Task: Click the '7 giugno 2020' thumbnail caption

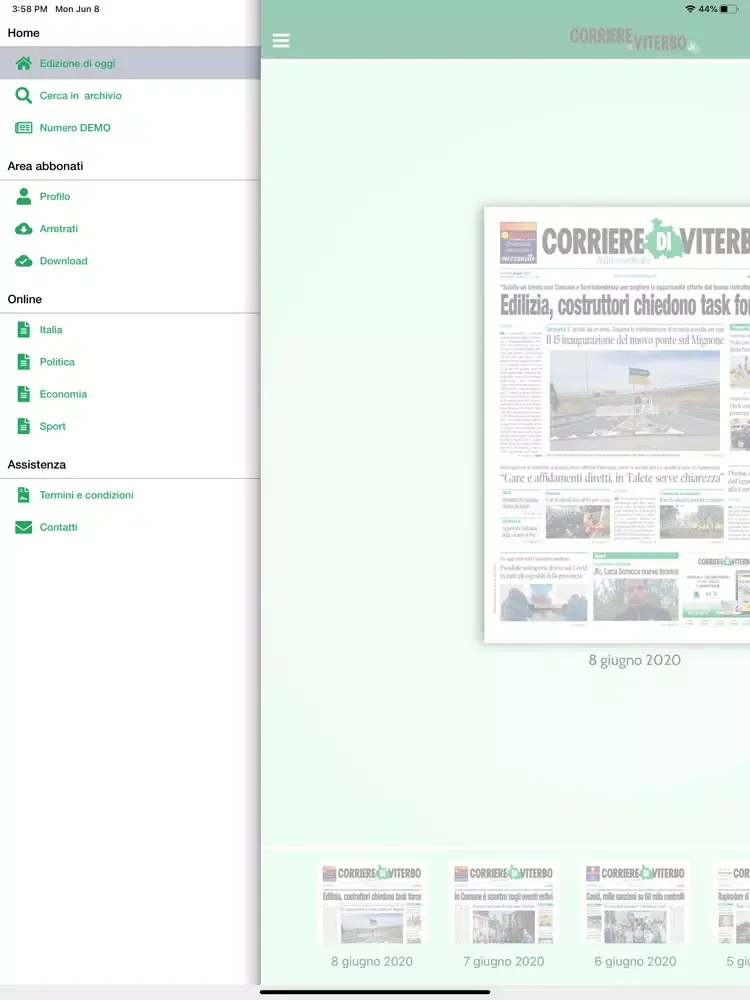Action: 504,962
